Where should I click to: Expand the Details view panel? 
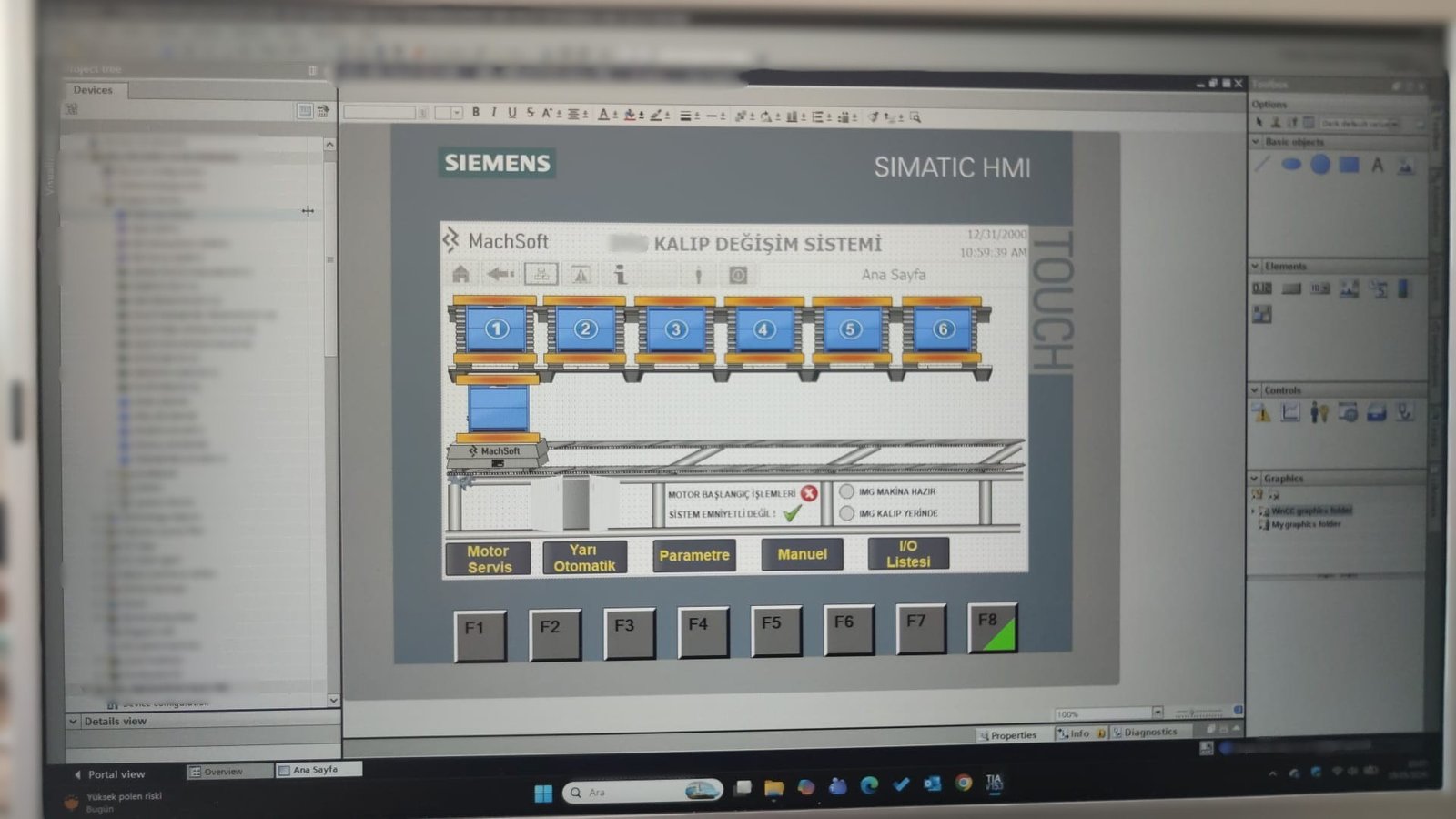pos(74,722)
